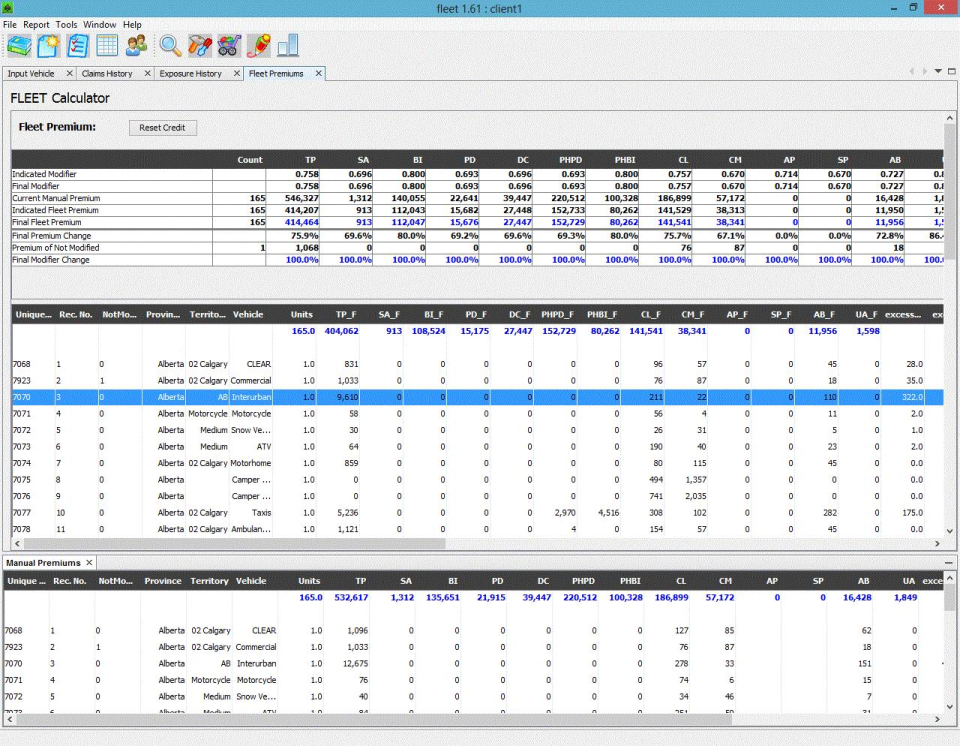The width and height of the screenshot is (960, 746).
Task: Select the Fleet Premiums tab
Action: [276, 73]
